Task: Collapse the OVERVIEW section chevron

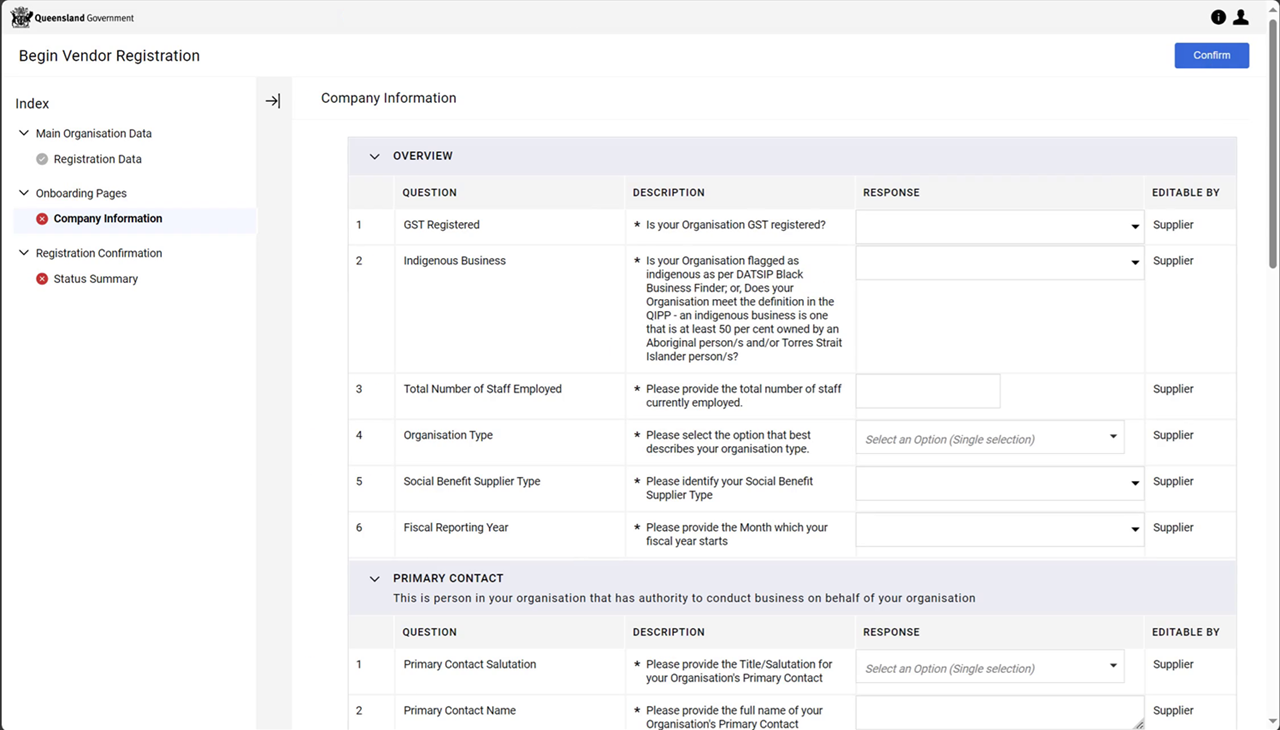Action: tap(375, 156)
